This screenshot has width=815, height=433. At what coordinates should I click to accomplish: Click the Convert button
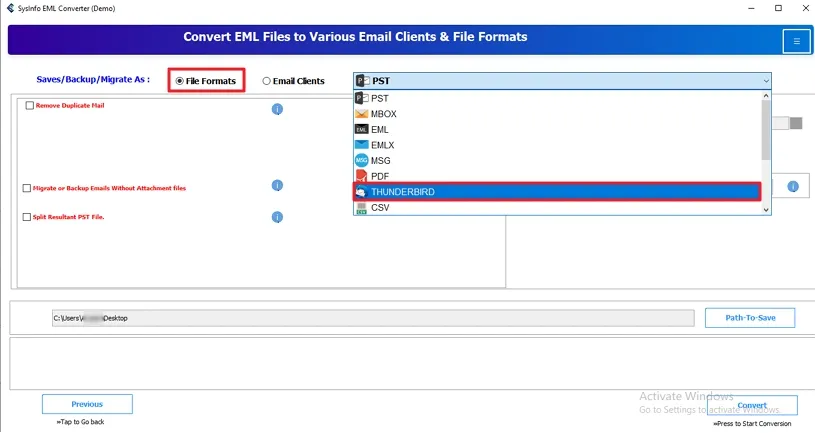[x=752, y=405]
